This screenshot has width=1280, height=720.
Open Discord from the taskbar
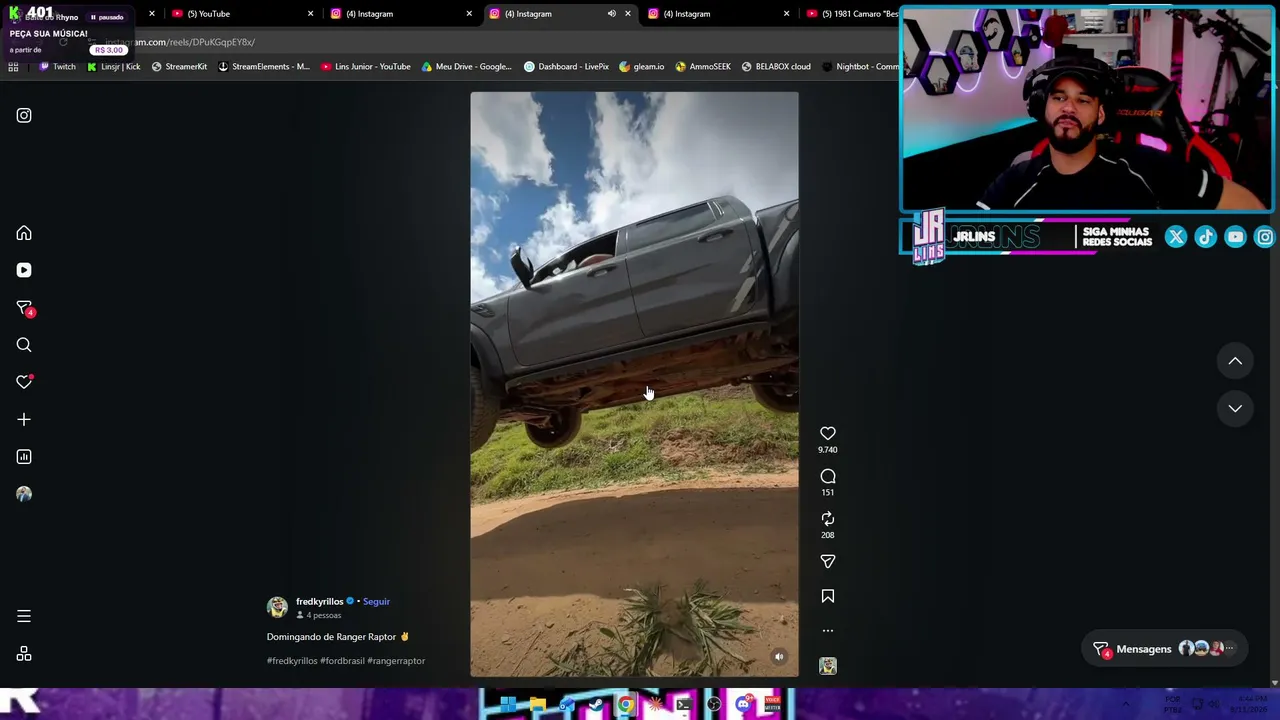[x=743, y=705]
